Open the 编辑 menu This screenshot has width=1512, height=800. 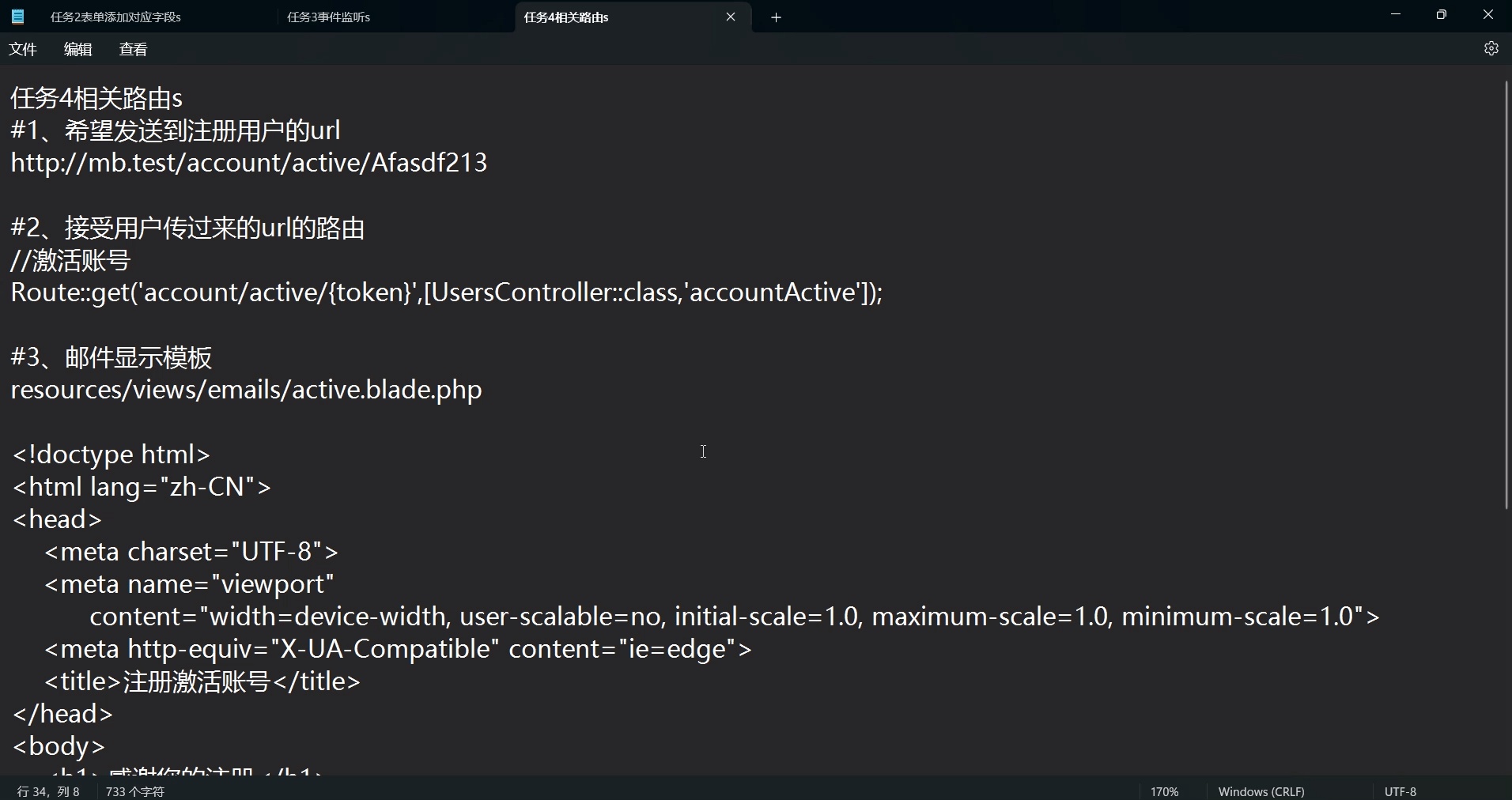(x=77, y=49)
